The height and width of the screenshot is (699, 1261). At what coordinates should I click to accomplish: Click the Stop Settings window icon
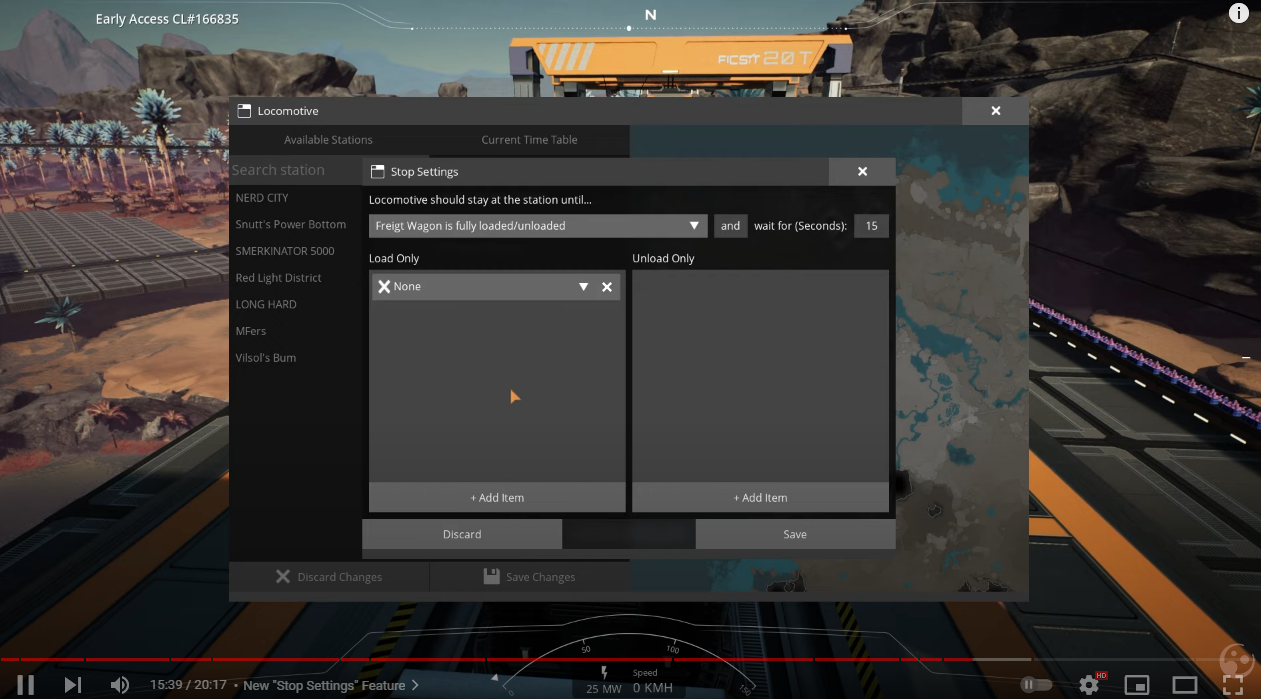(x=377, y=172)
